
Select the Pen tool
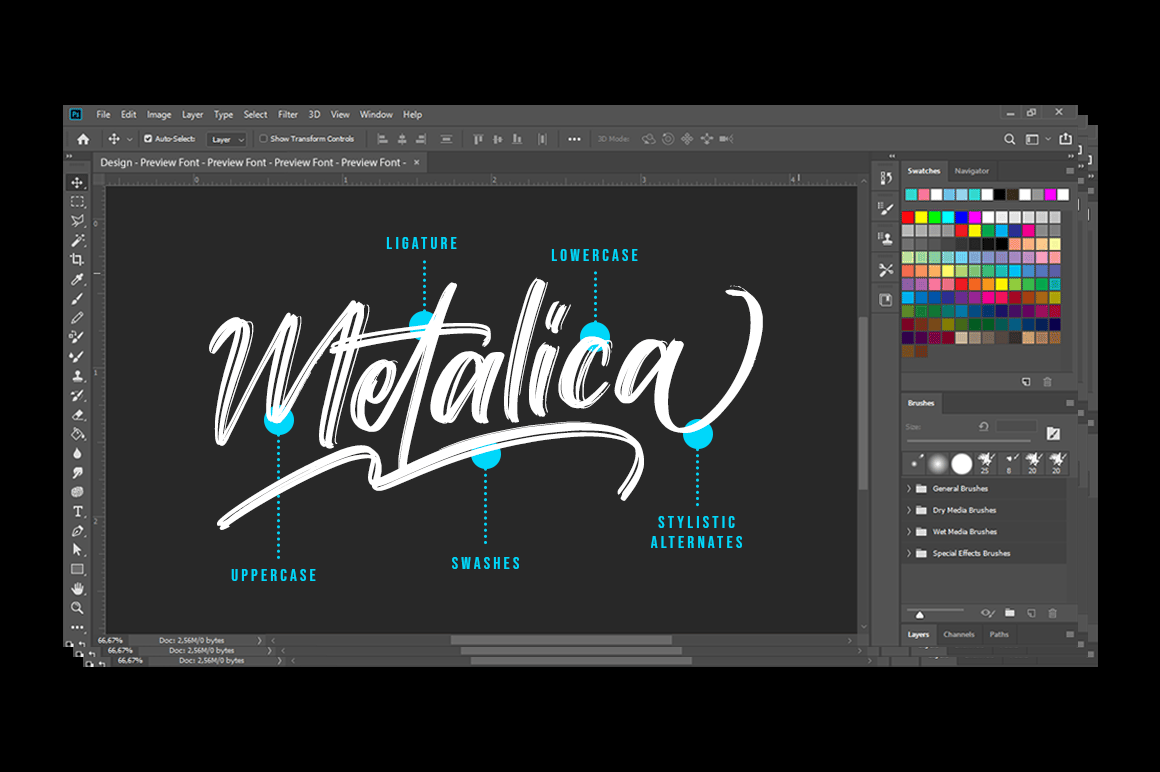(77, 531)
